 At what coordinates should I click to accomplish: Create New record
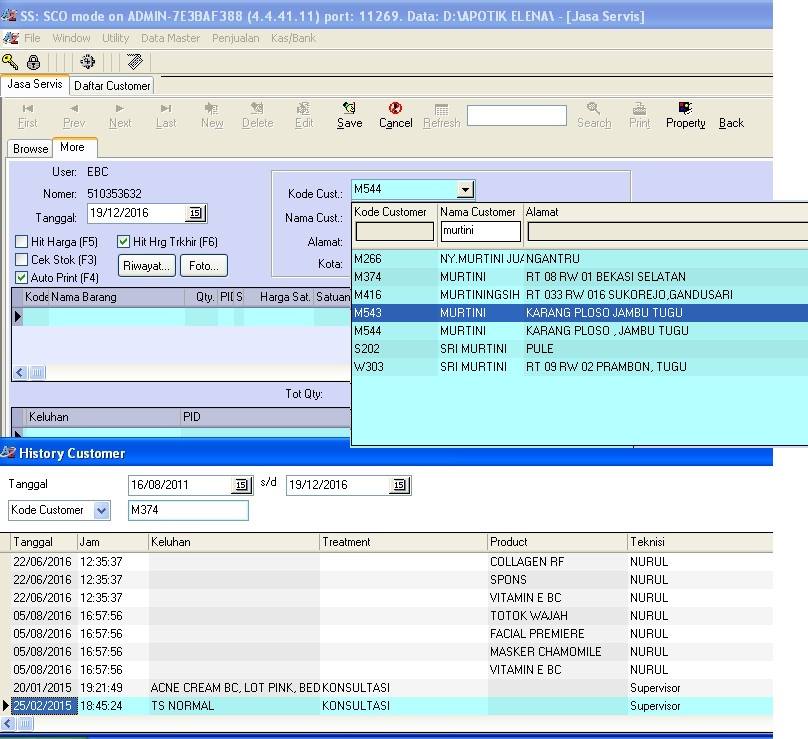[x=212, y=116]
